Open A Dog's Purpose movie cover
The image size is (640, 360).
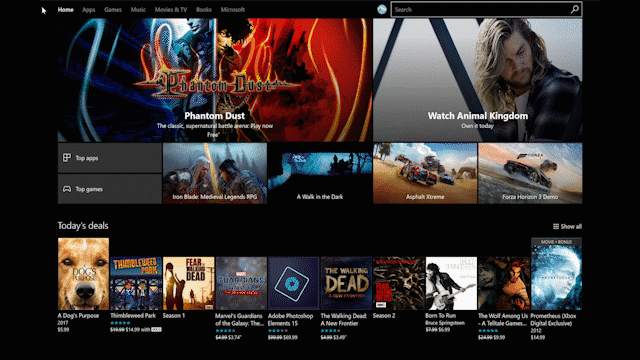pyautogui.click(x=83, y=274)
